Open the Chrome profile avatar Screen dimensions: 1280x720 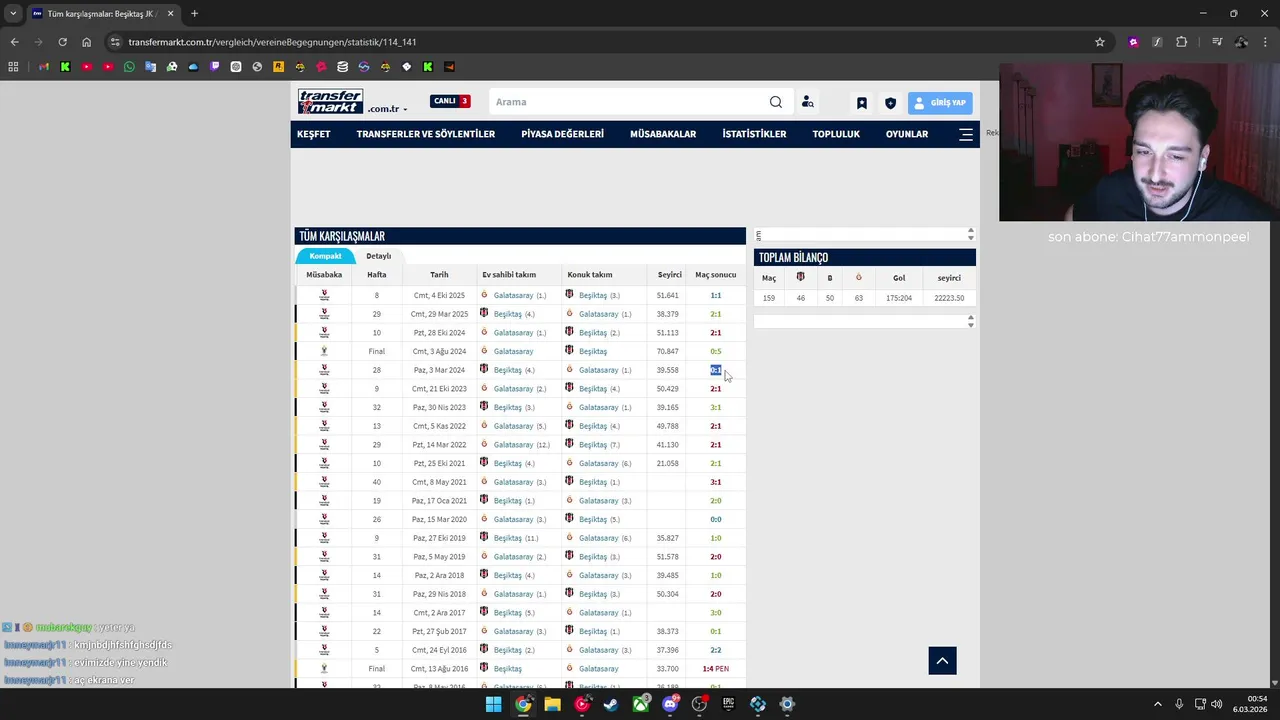1241,42
